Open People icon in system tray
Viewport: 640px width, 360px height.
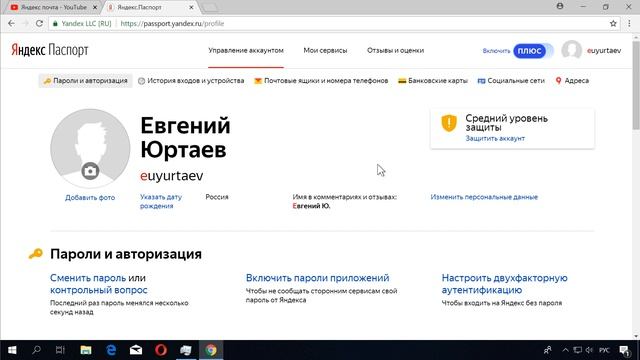coord(548,350)
